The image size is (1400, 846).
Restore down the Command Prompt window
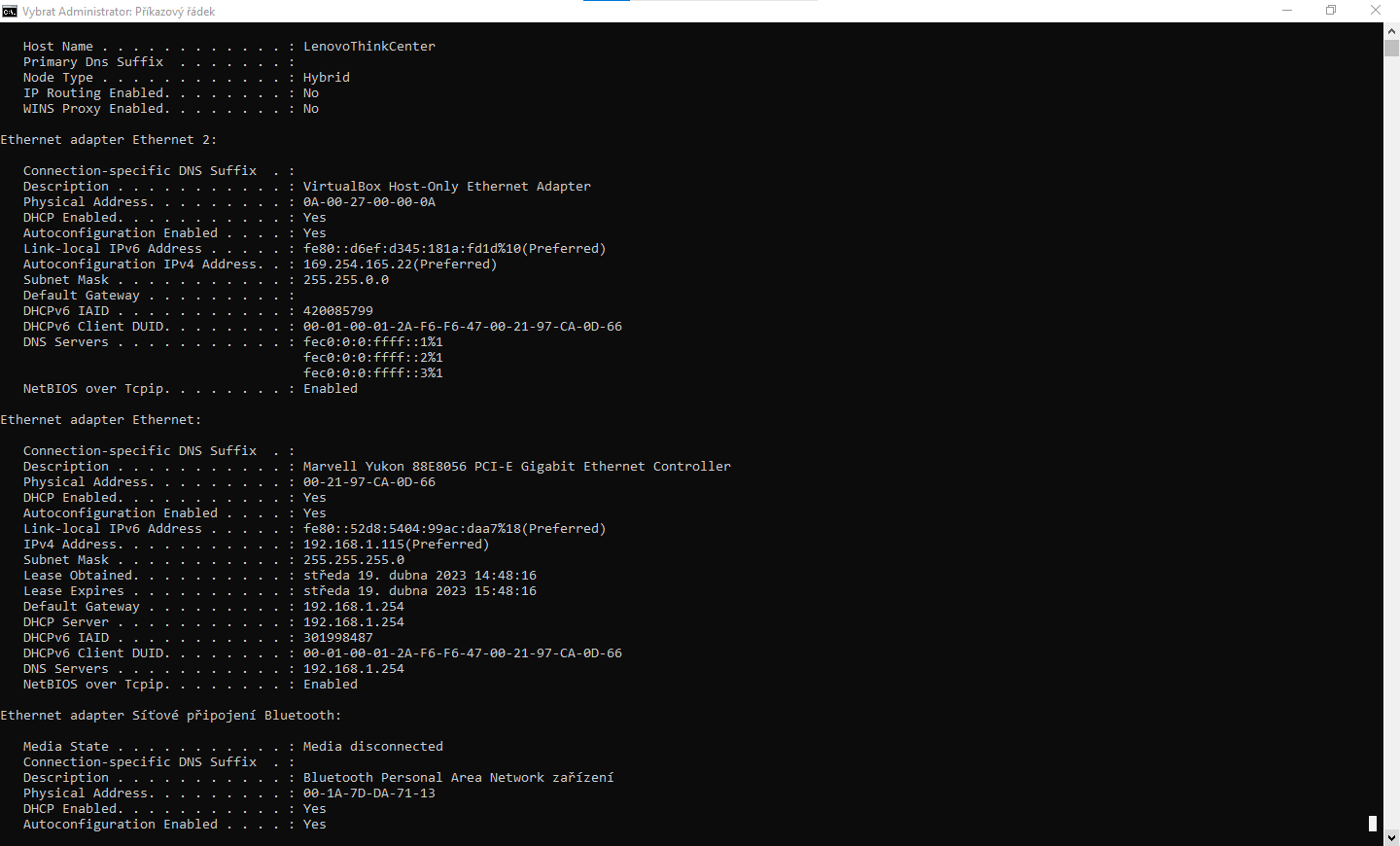(1331, 11)
